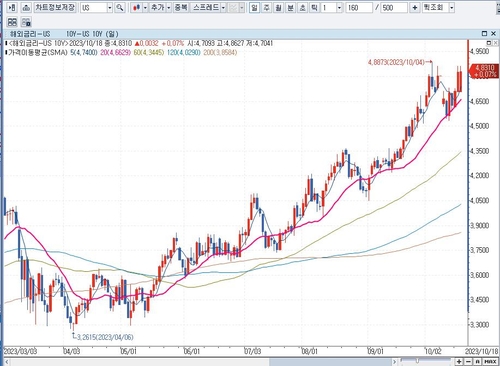Select the 분 minute period toggle
The image size is (500, 366).
coord(290,7)
